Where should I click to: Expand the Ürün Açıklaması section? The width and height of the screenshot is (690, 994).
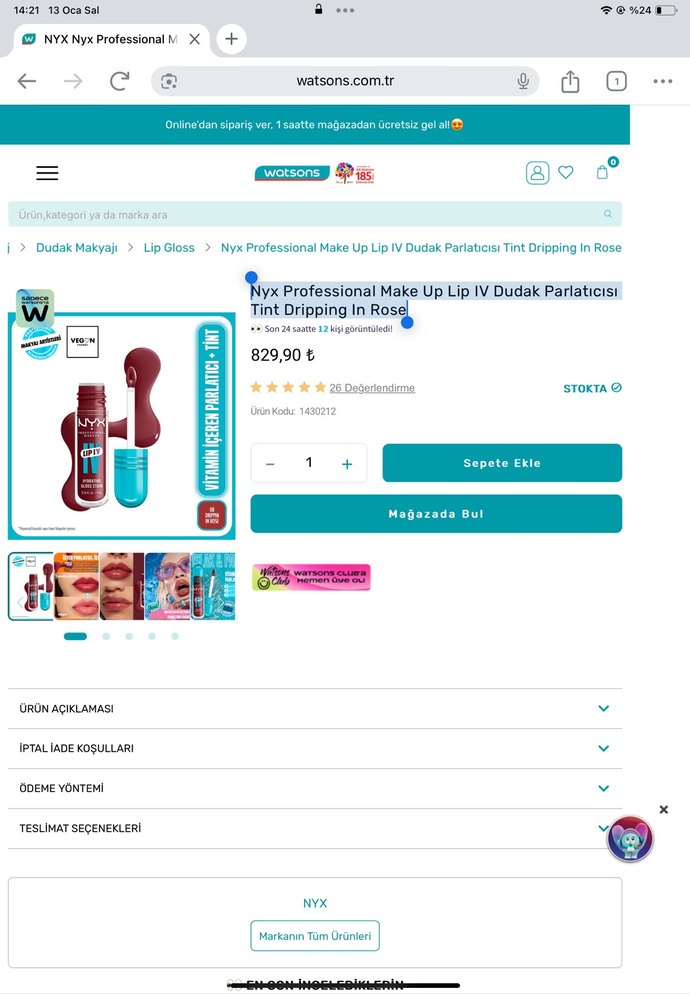[x=315, y=709]
